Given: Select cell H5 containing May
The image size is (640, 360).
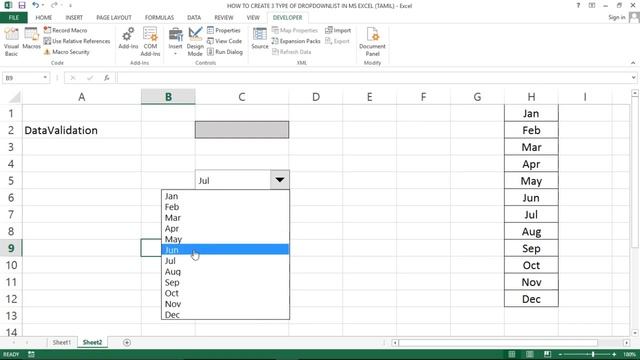Looking at the screenshot, I should pos(531,181).
